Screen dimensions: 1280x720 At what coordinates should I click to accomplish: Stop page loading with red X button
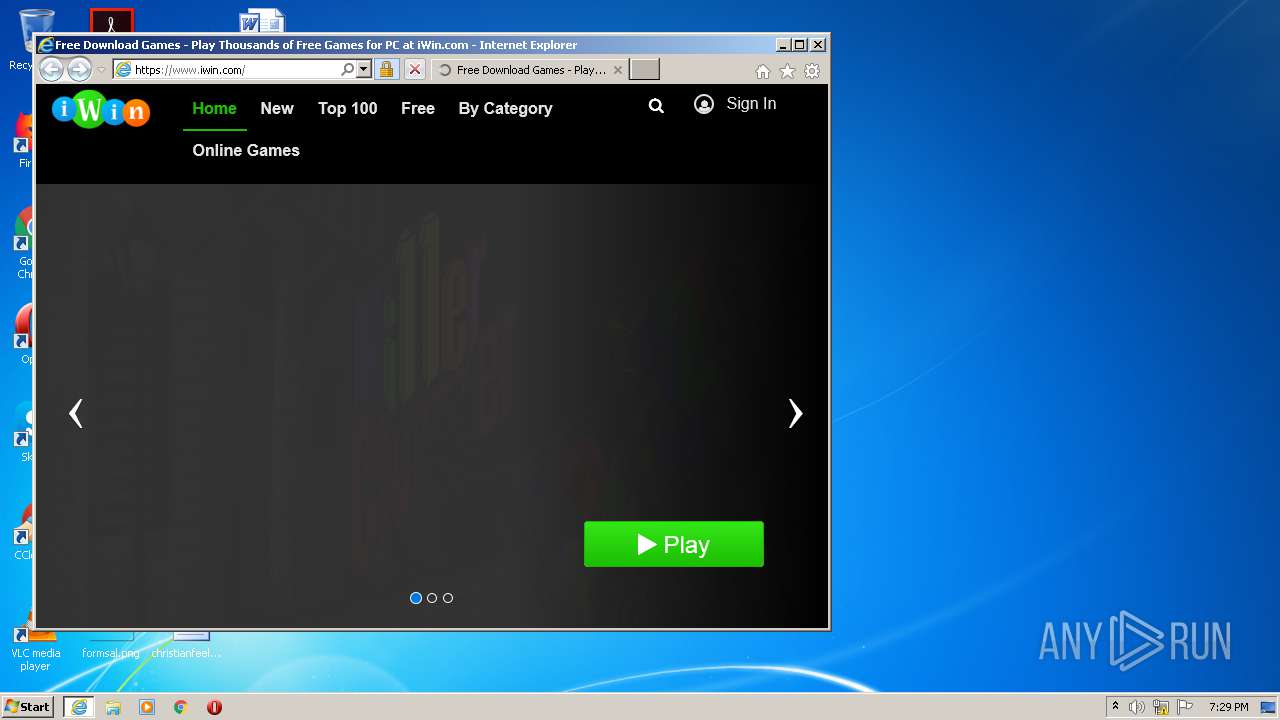click(414, 69)
